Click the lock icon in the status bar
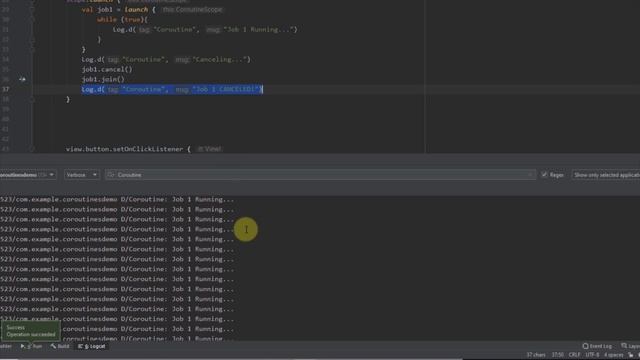The height and width of the screenshot is (360, 640). click(631, 355)
